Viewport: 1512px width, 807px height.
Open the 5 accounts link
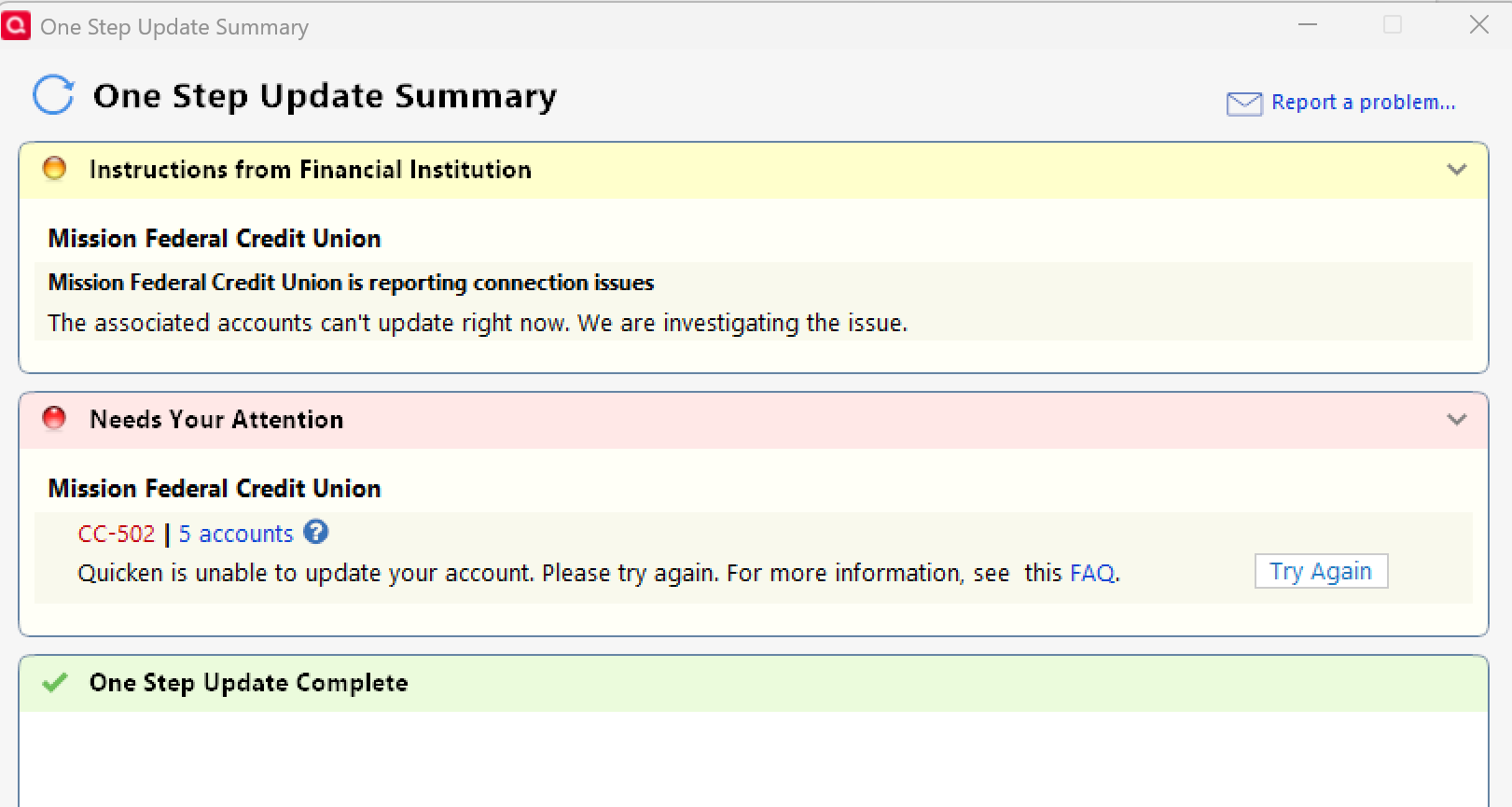point(236,534)
